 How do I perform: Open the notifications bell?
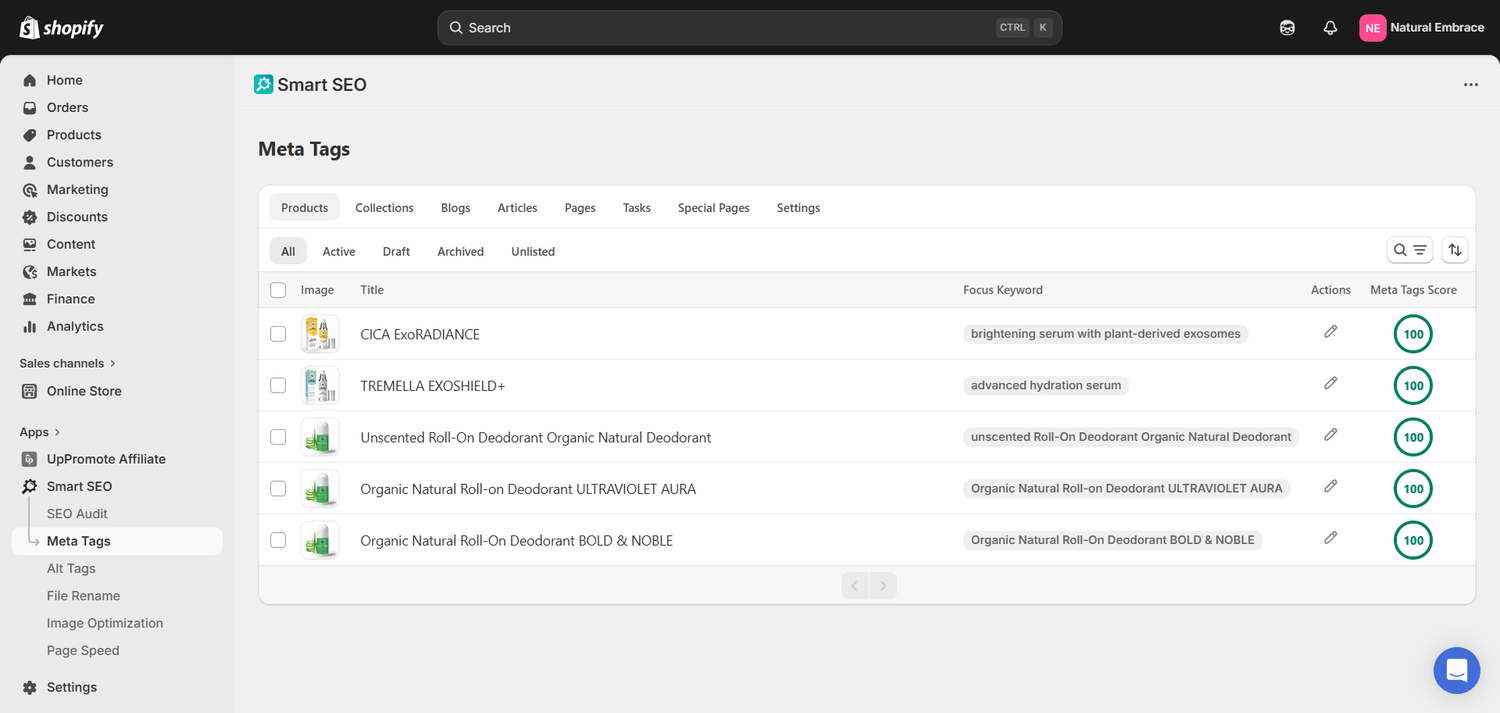pos(1330,28)
